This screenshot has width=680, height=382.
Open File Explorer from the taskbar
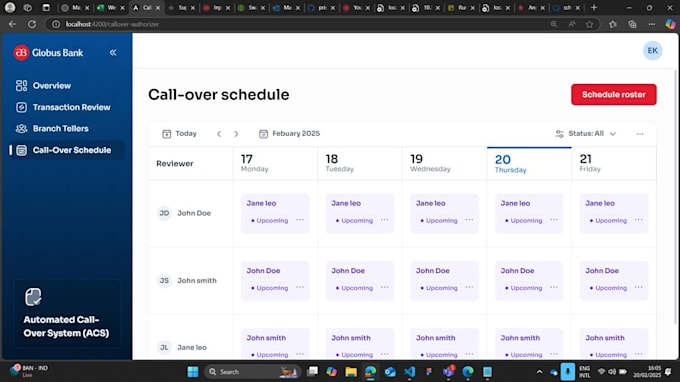coord(351,372)
